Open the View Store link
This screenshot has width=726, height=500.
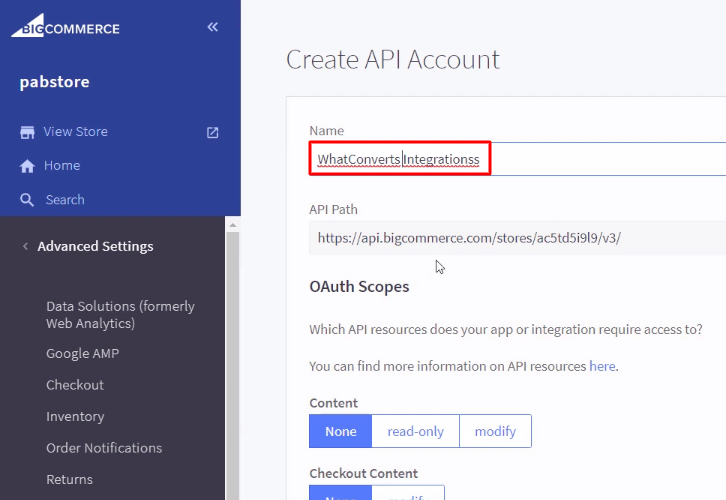75,131
